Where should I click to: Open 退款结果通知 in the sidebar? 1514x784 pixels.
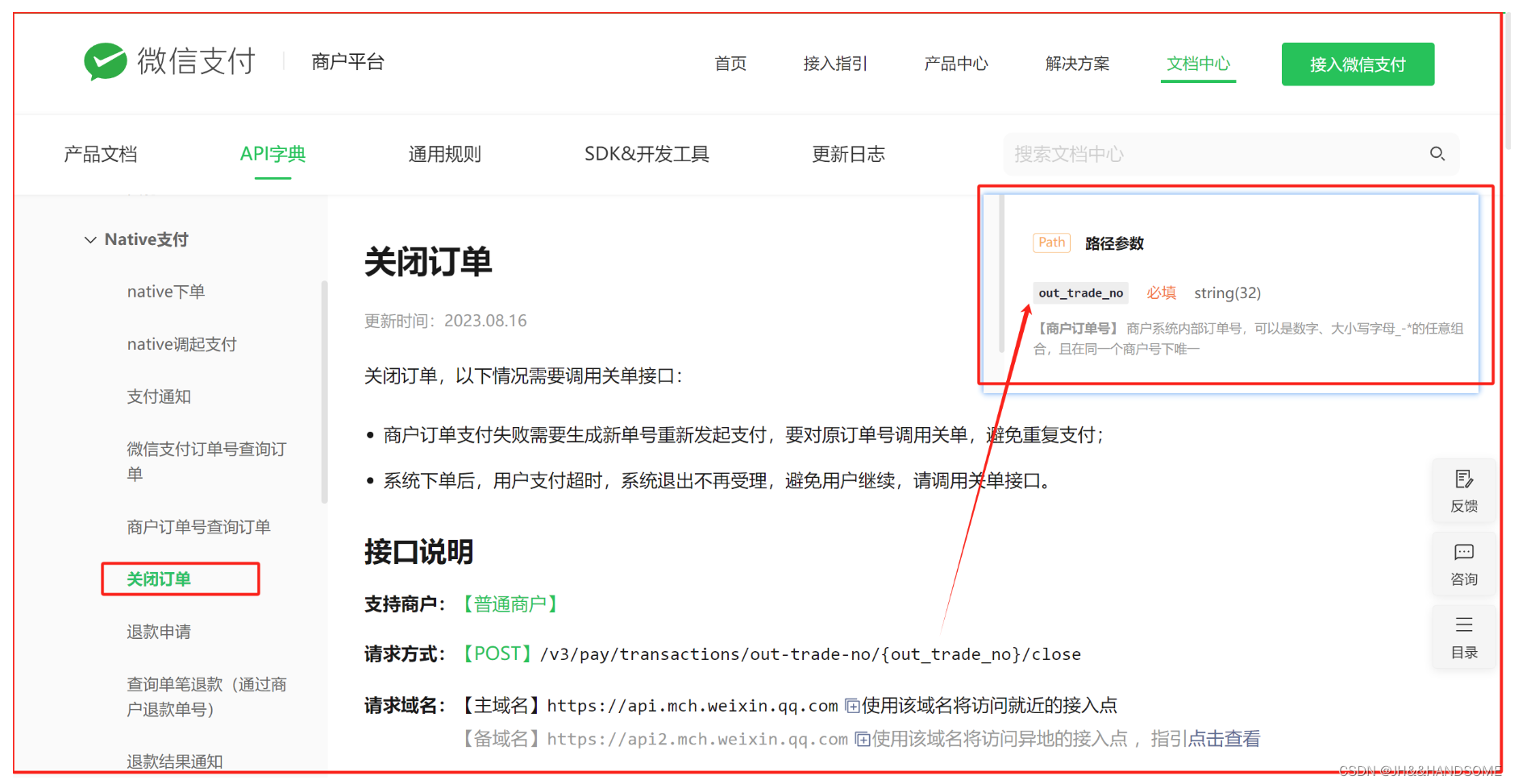pyautogui.click(x=174, y=761)
